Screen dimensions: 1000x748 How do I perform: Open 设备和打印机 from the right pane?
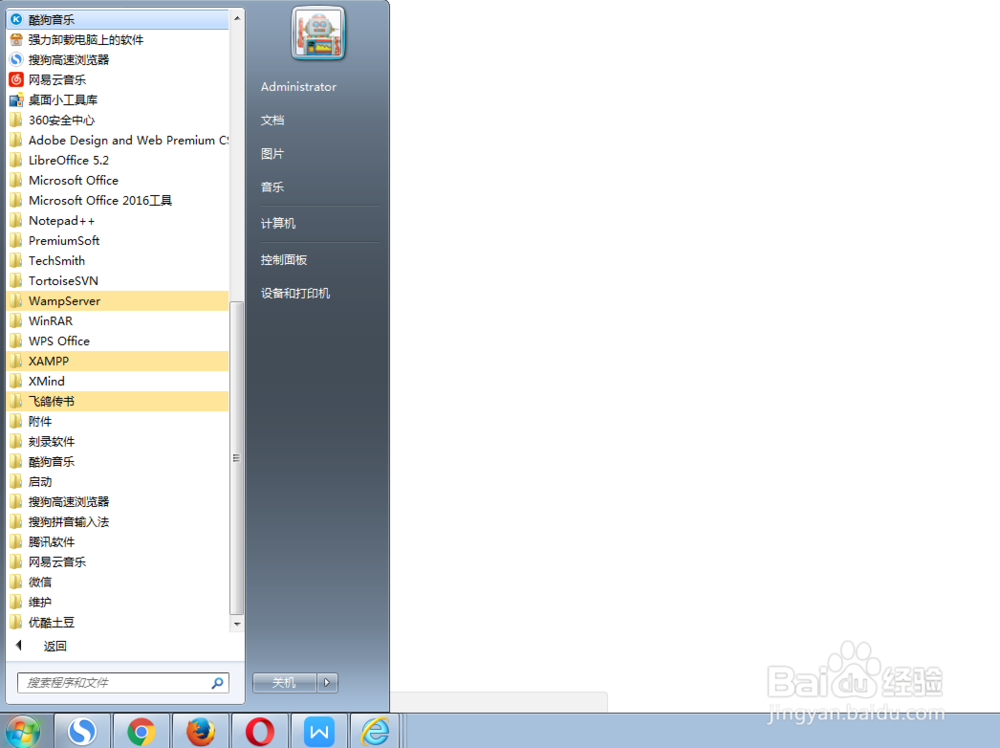(x=295, y=293)
